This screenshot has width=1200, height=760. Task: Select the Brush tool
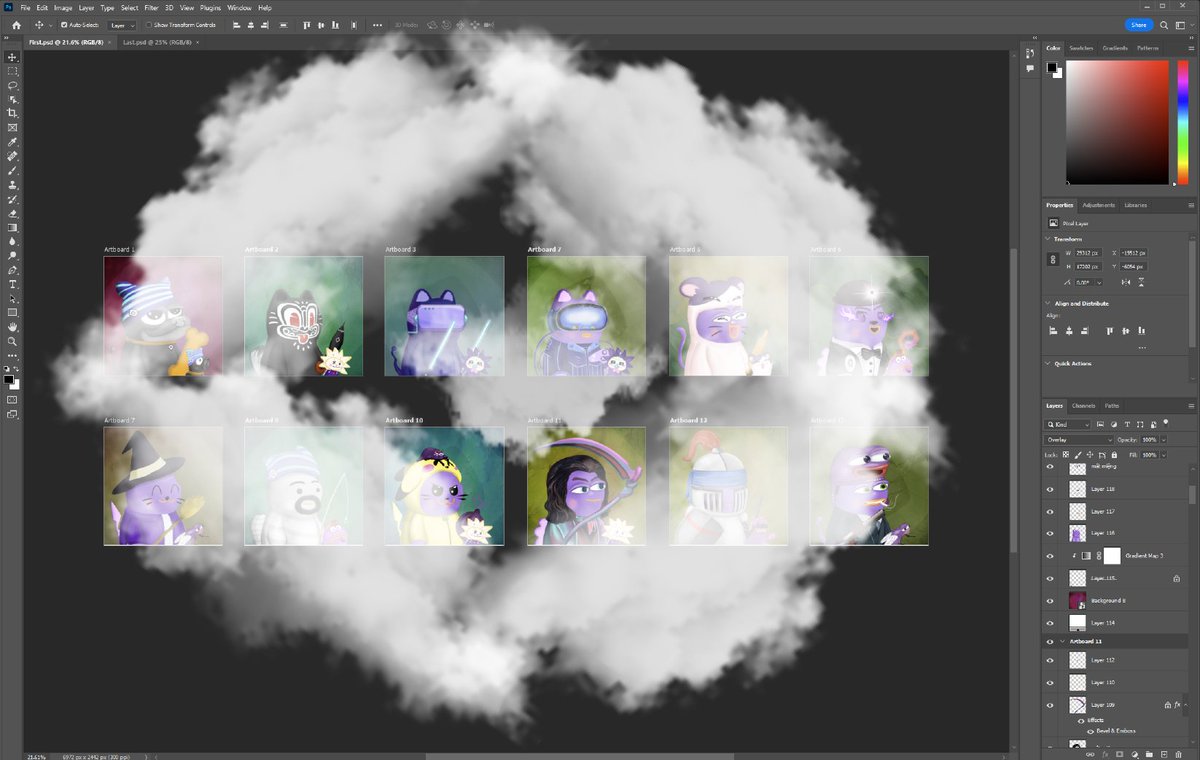coord(12,171)
